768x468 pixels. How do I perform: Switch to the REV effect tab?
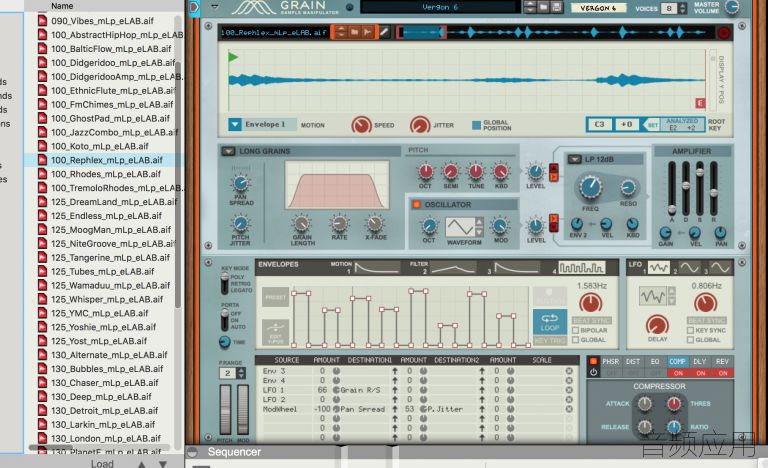pos(722,362)
